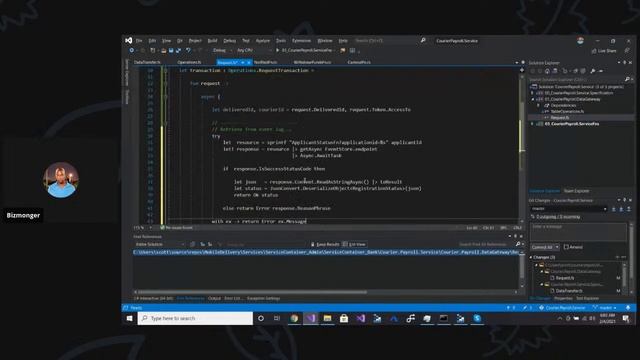Screen dimensions: 640x360
Task: Open the Output panel tab
Action: [x=214, y=298]
